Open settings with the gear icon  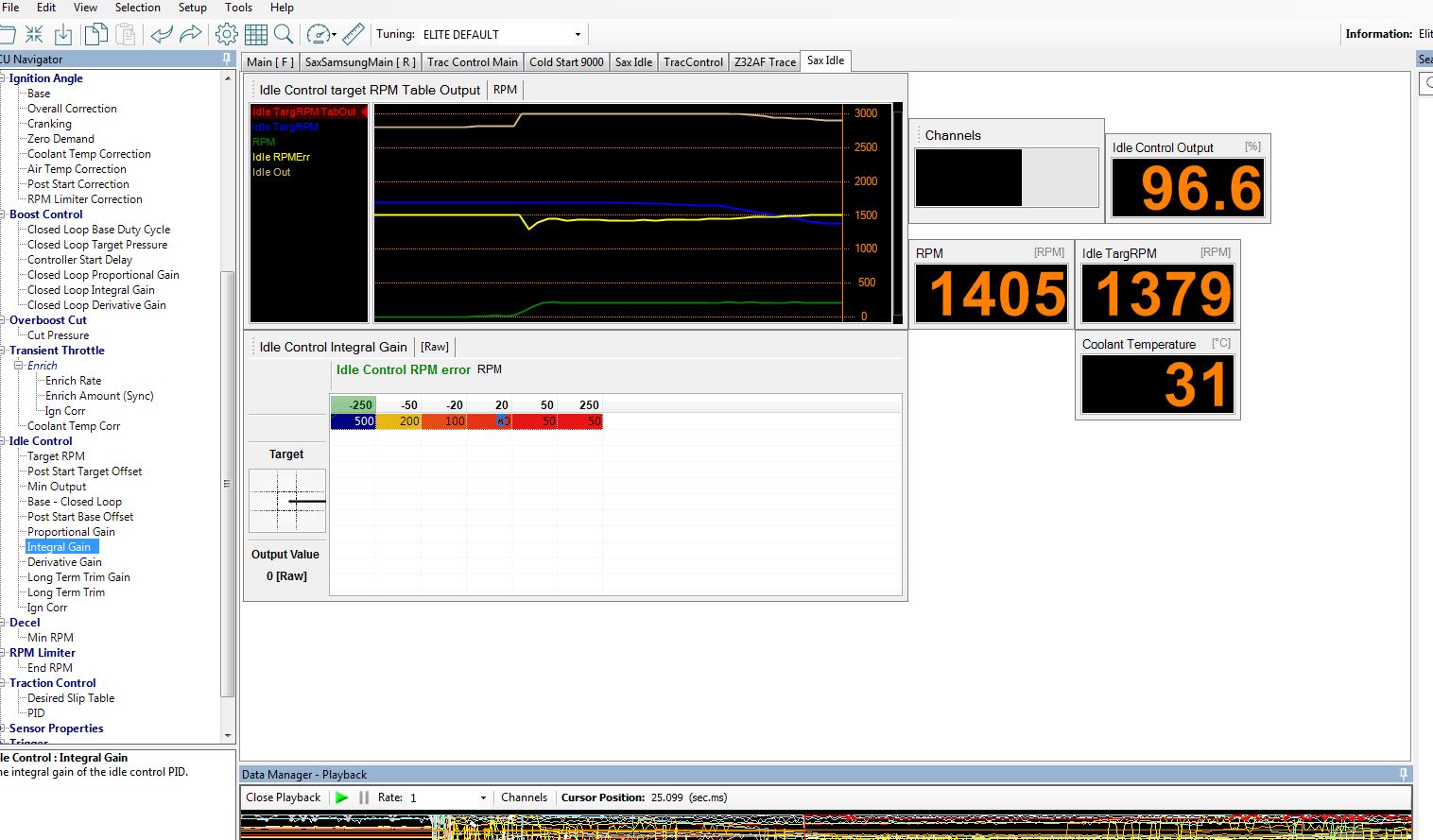tap(226, 35)
